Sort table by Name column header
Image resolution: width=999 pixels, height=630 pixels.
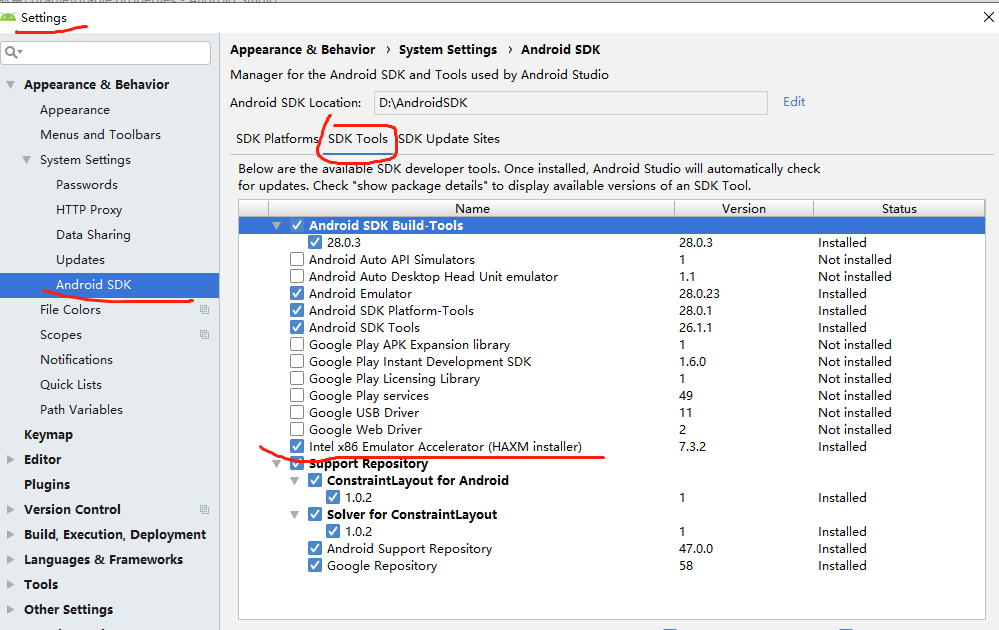click(x=471, y=208)
